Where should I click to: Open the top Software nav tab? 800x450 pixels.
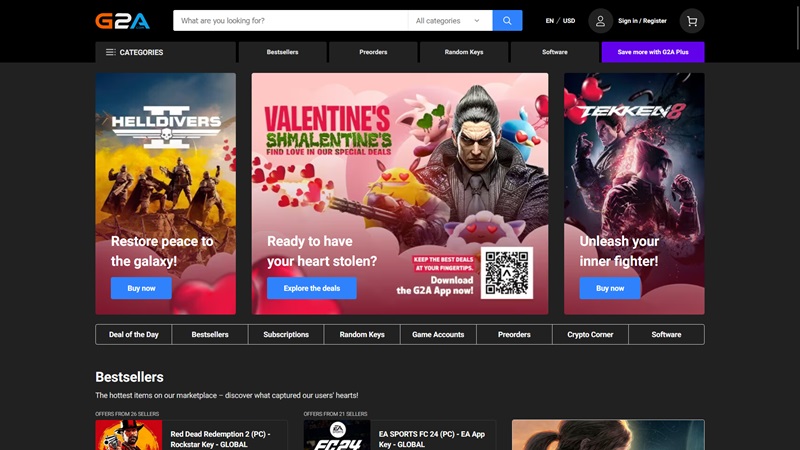coord(555,52)
